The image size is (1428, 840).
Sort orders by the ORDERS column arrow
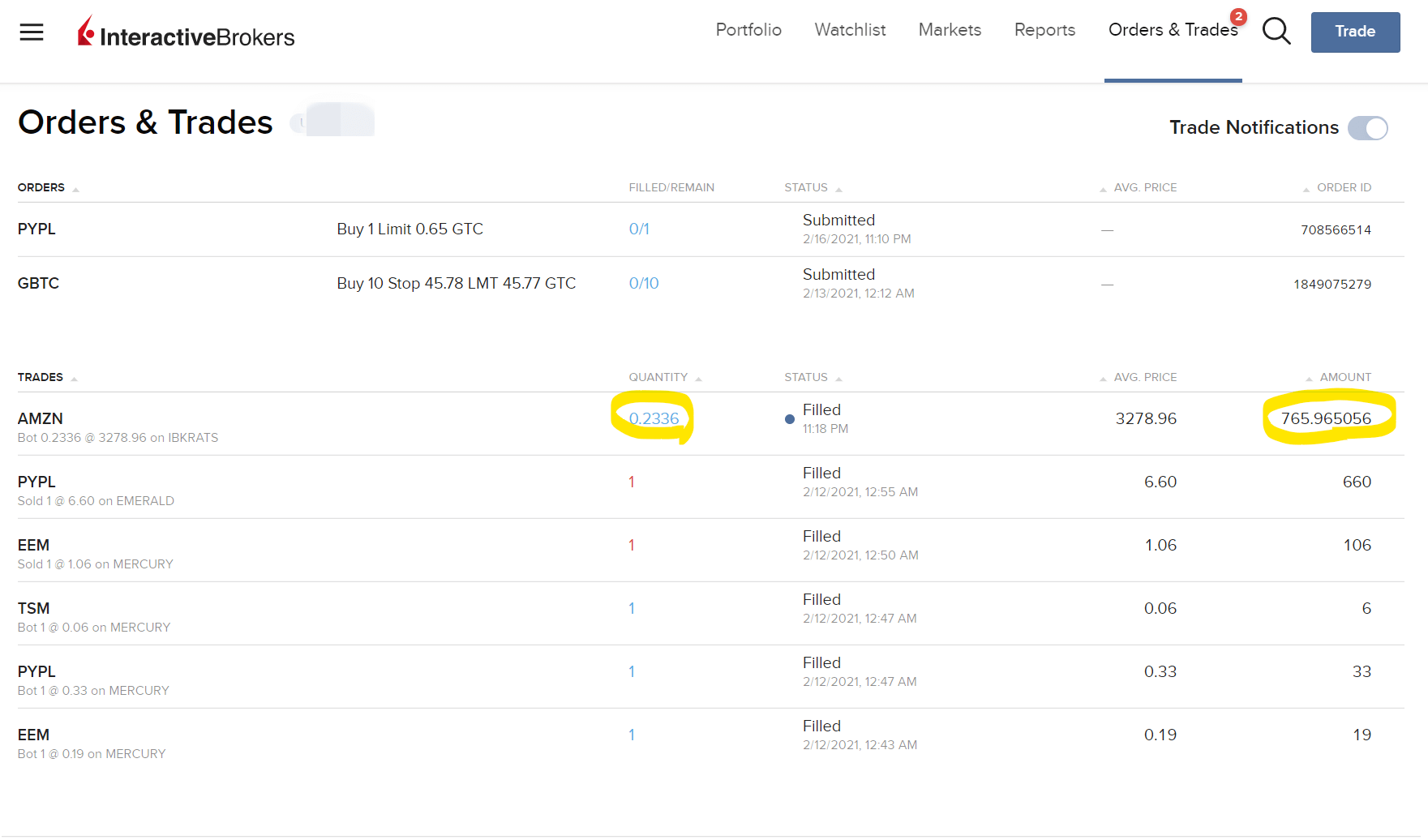click(x=75, y=189)
